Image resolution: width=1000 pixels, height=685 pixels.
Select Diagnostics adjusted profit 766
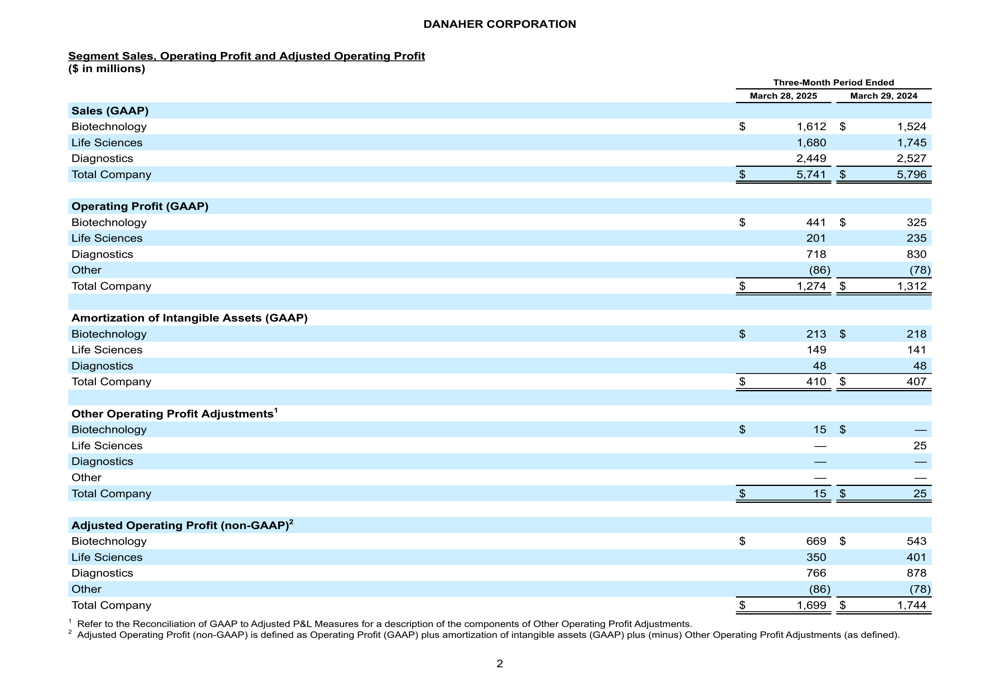click(816, 573)
